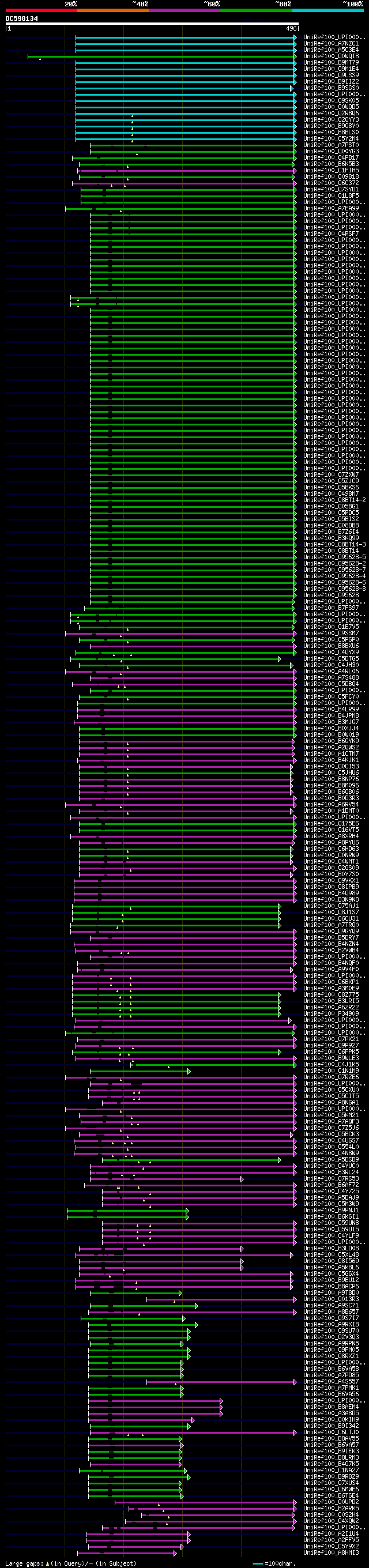Select the UniRef100_B7FS97 label
369x1568 pixels.
(x=332, y=608)
